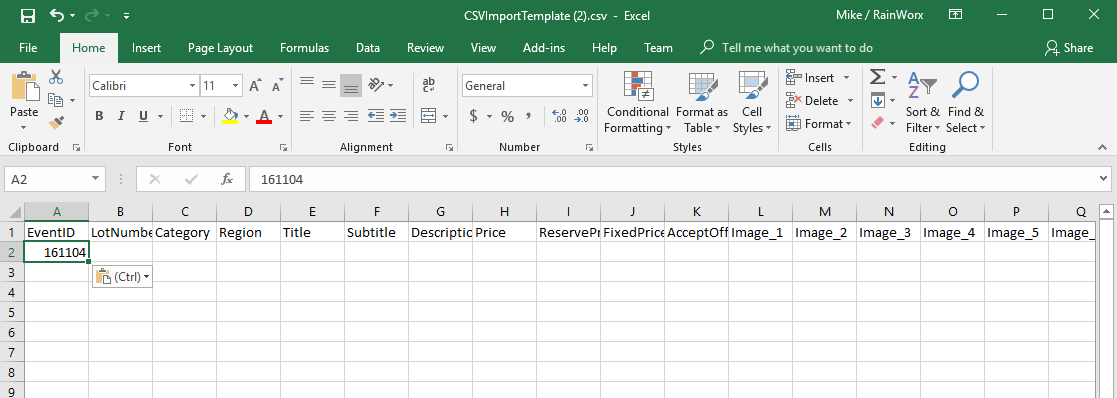Click the Cut scissors icon
1117x398 pixels.
(x=56, y=77)
